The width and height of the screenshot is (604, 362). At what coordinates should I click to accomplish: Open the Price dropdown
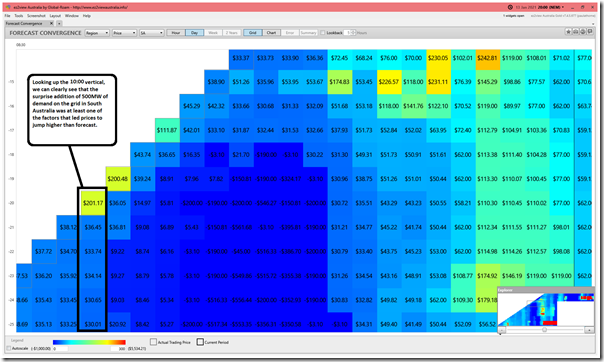click(x=124, y=33)
